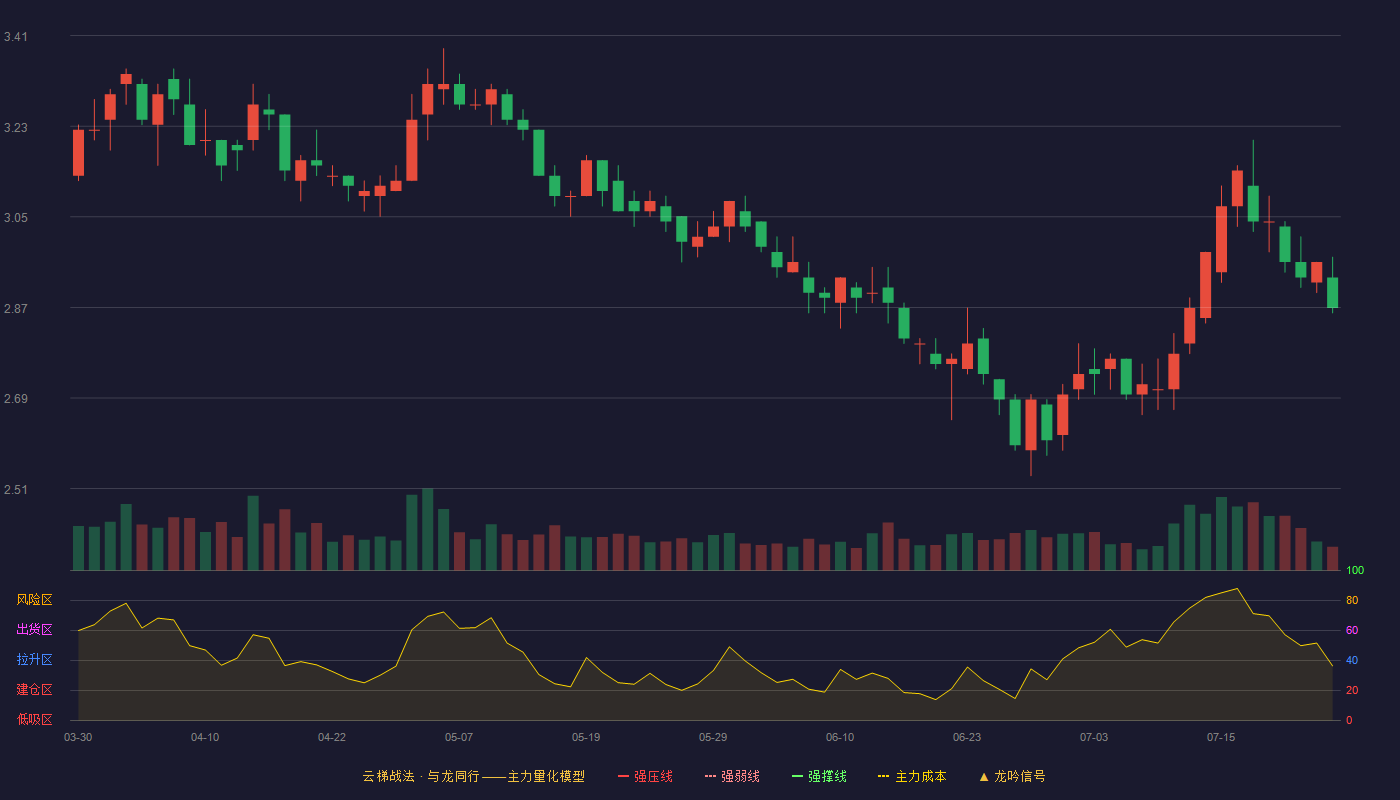Toggle the 云梯战法 主力量化模型 legend entry
The image size is (1400, 800).
[x=474, y=776]
